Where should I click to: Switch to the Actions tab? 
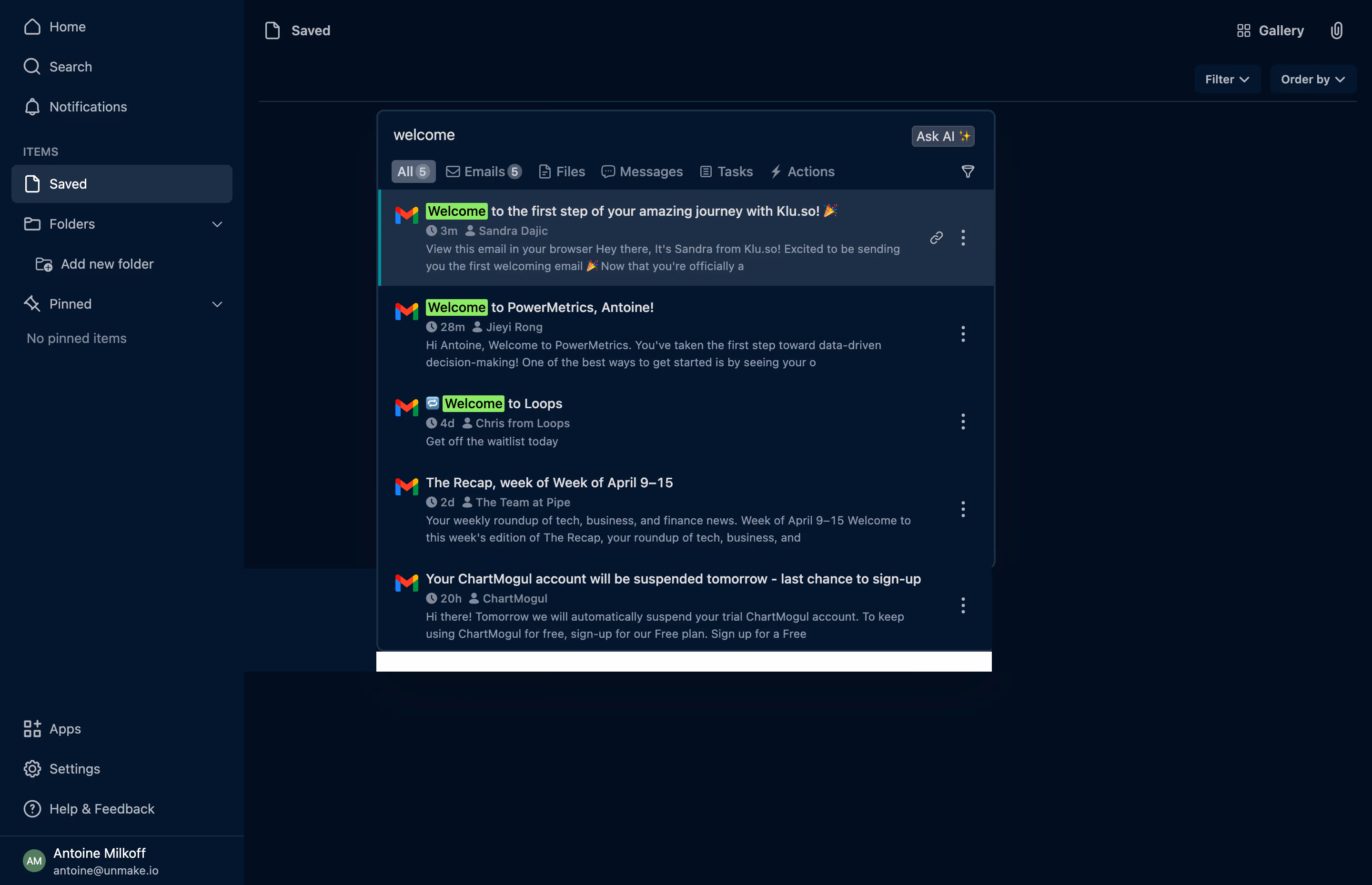click(x=802, y=171)
